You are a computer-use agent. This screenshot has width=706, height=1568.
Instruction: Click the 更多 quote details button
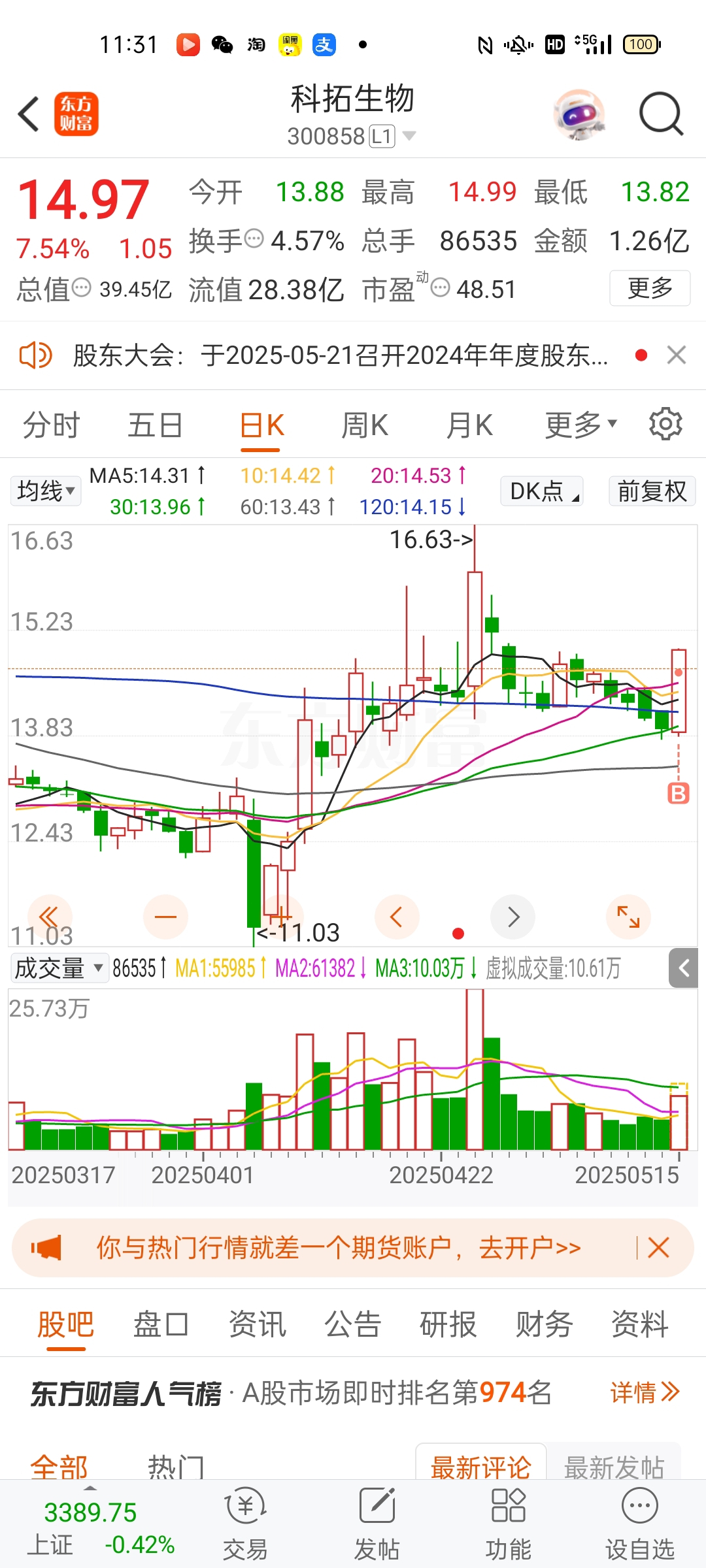point(650,288)
